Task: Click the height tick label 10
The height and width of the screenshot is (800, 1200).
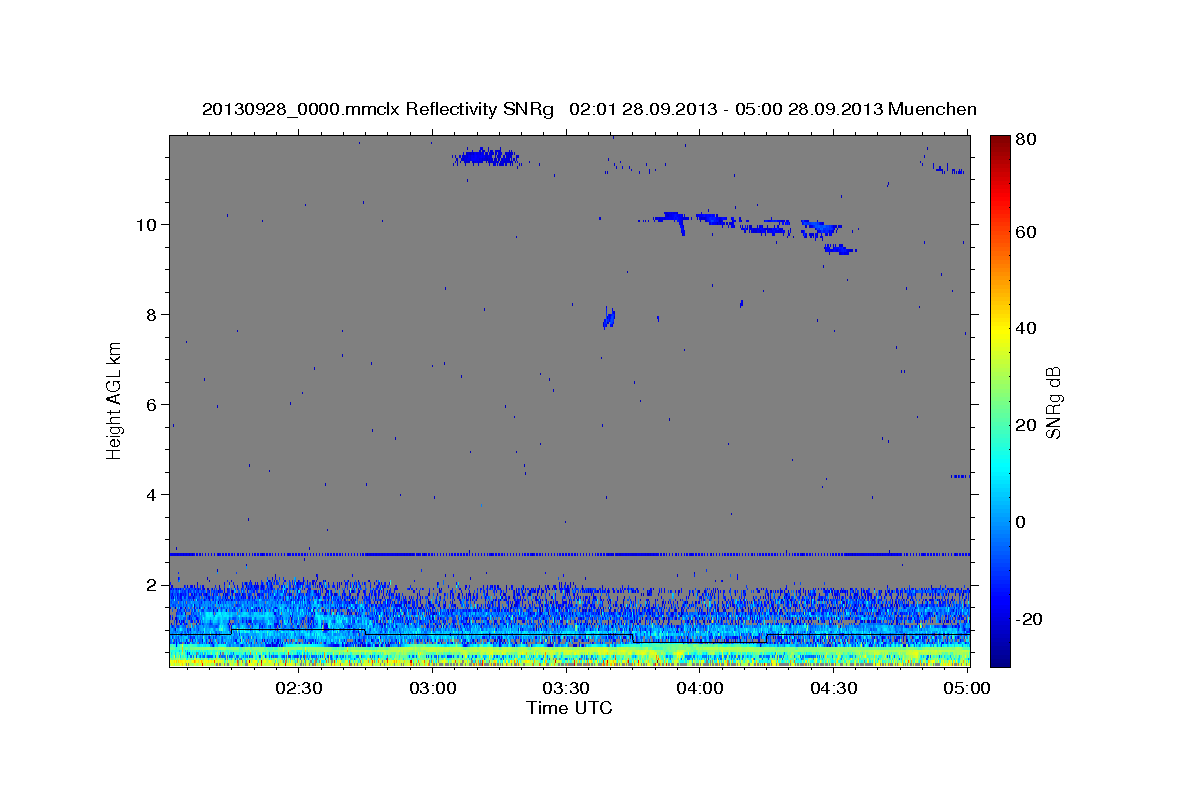Action: tap(146, 225)
